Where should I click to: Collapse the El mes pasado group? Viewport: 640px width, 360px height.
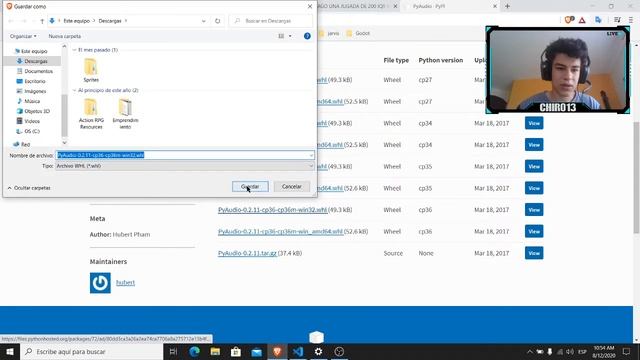tap(74, 50)
